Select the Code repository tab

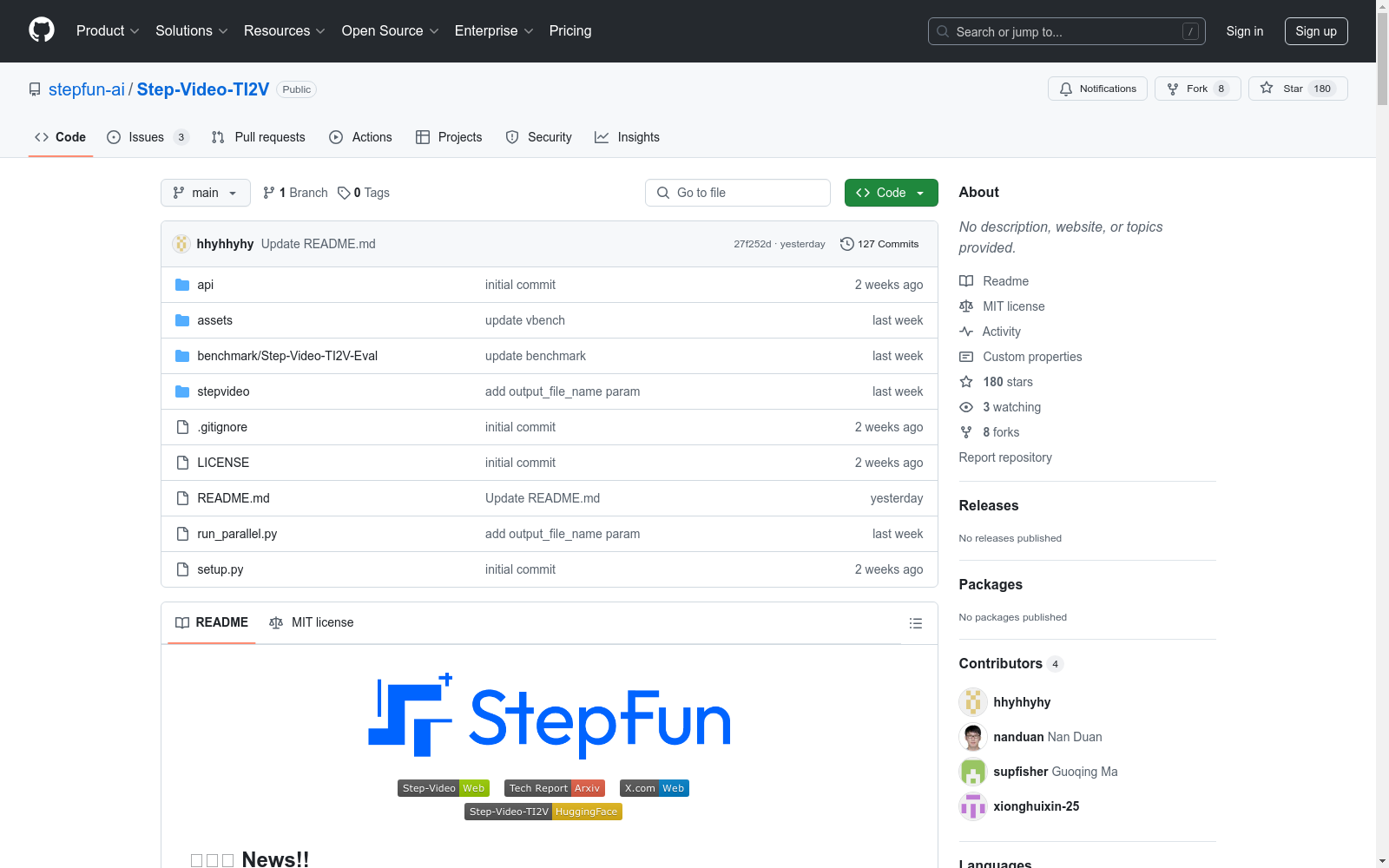point(60,137)
